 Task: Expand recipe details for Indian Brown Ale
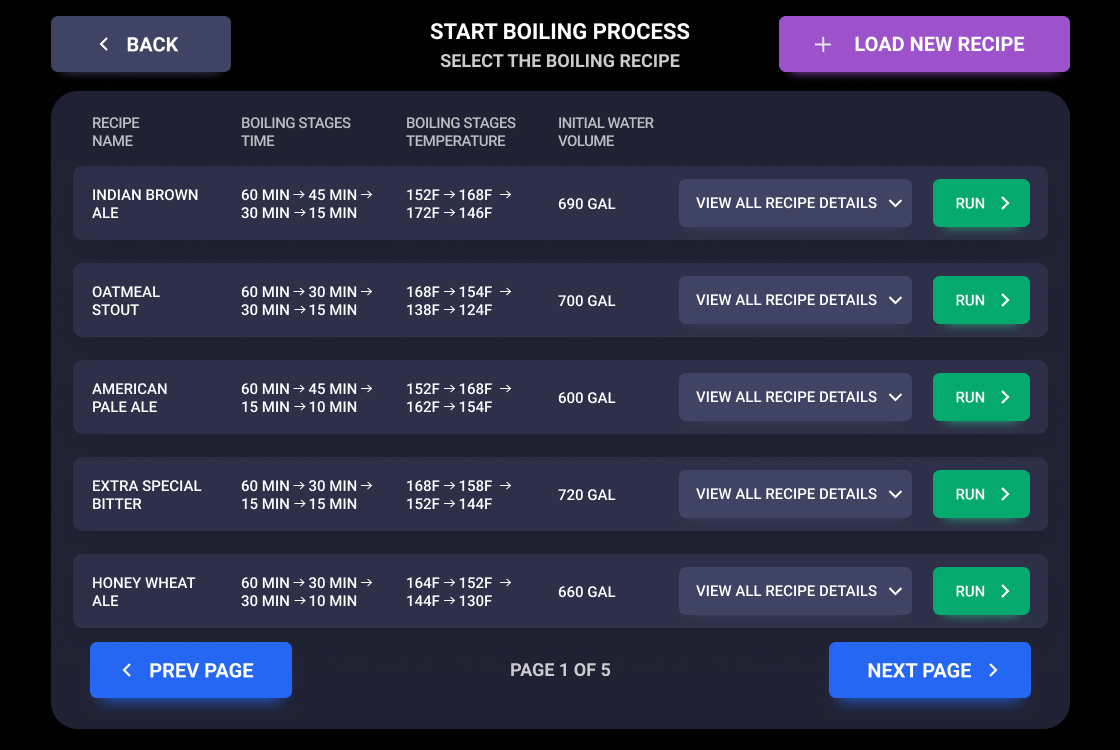coord(795,203)
